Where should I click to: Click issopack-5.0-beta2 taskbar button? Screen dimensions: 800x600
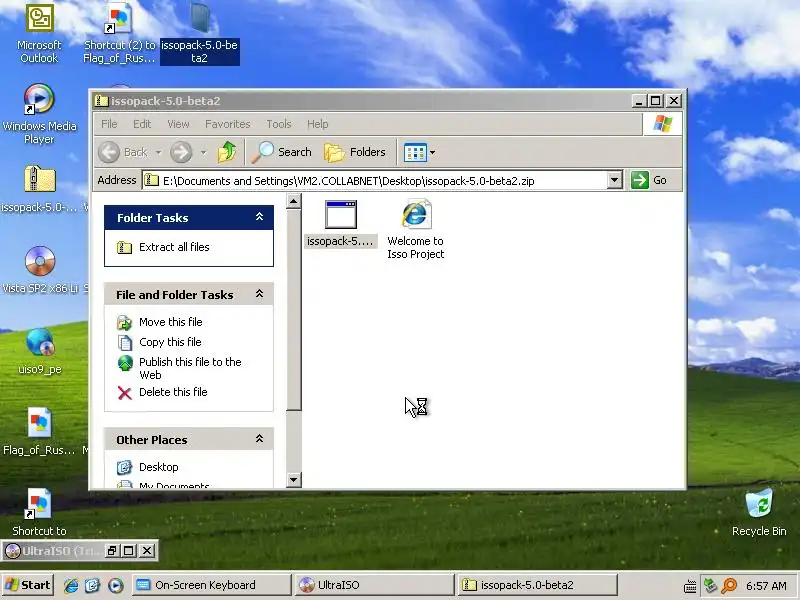click(538, 585)
